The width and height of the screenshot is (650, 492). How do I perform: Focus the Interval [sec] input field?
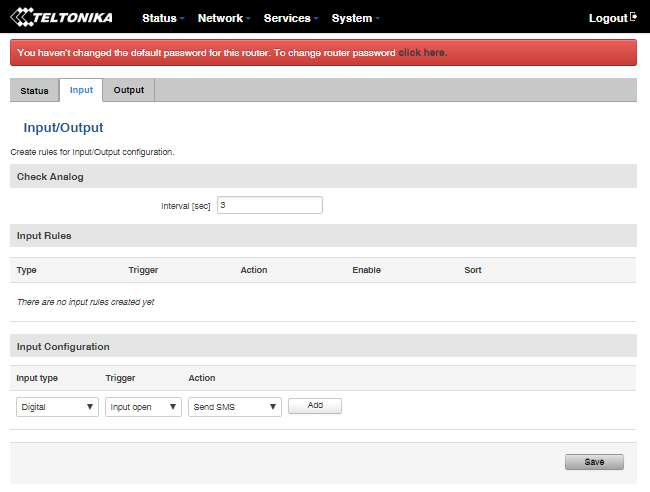pyautogui.click(x=269, y=205)
